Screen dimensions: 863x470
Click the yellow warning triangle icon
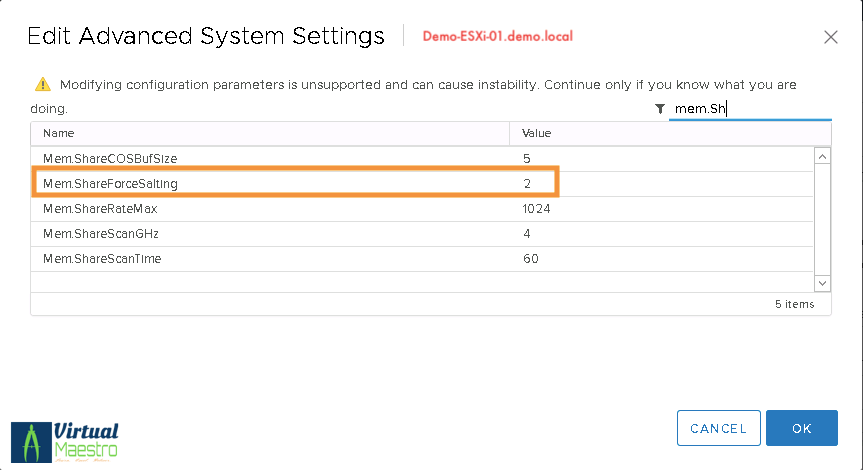(42, 85)
